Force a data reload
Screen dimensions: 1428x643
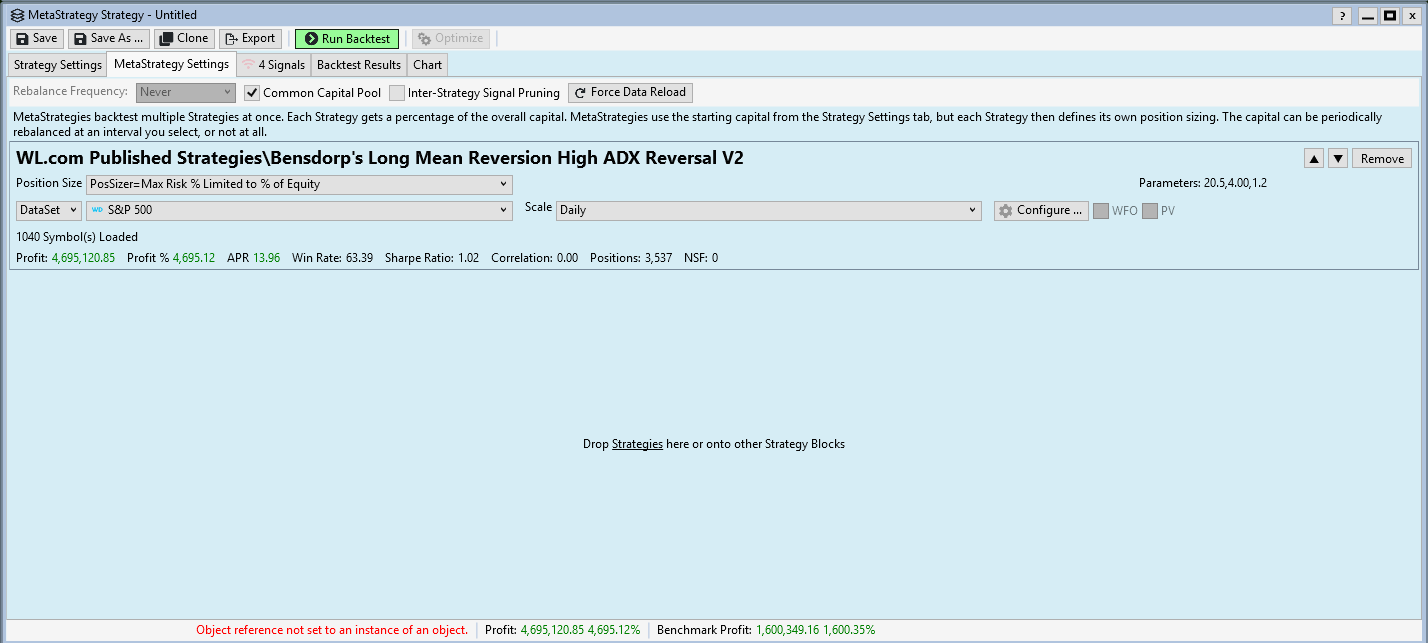point(630,92)
